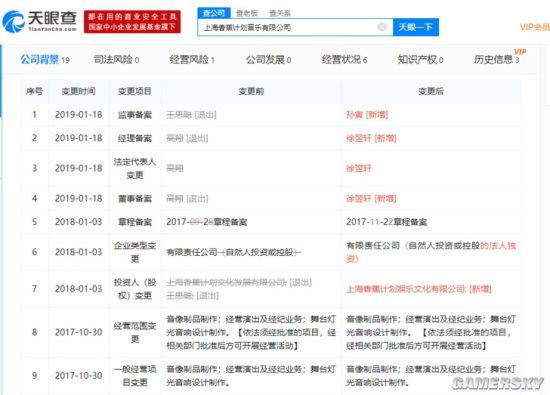This screenshot has height=395, width=550.
Task: Clear the search box with the X icon
Action: [x=382, y=27]
